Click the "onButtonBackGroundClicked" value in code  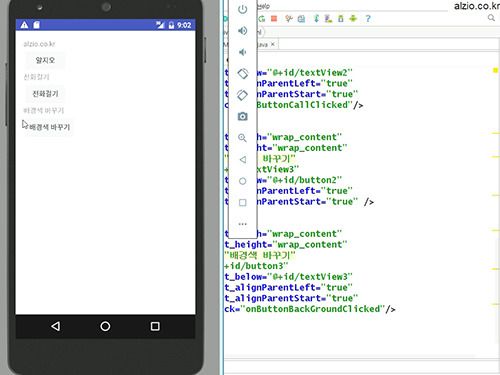[x=313, y=309]
